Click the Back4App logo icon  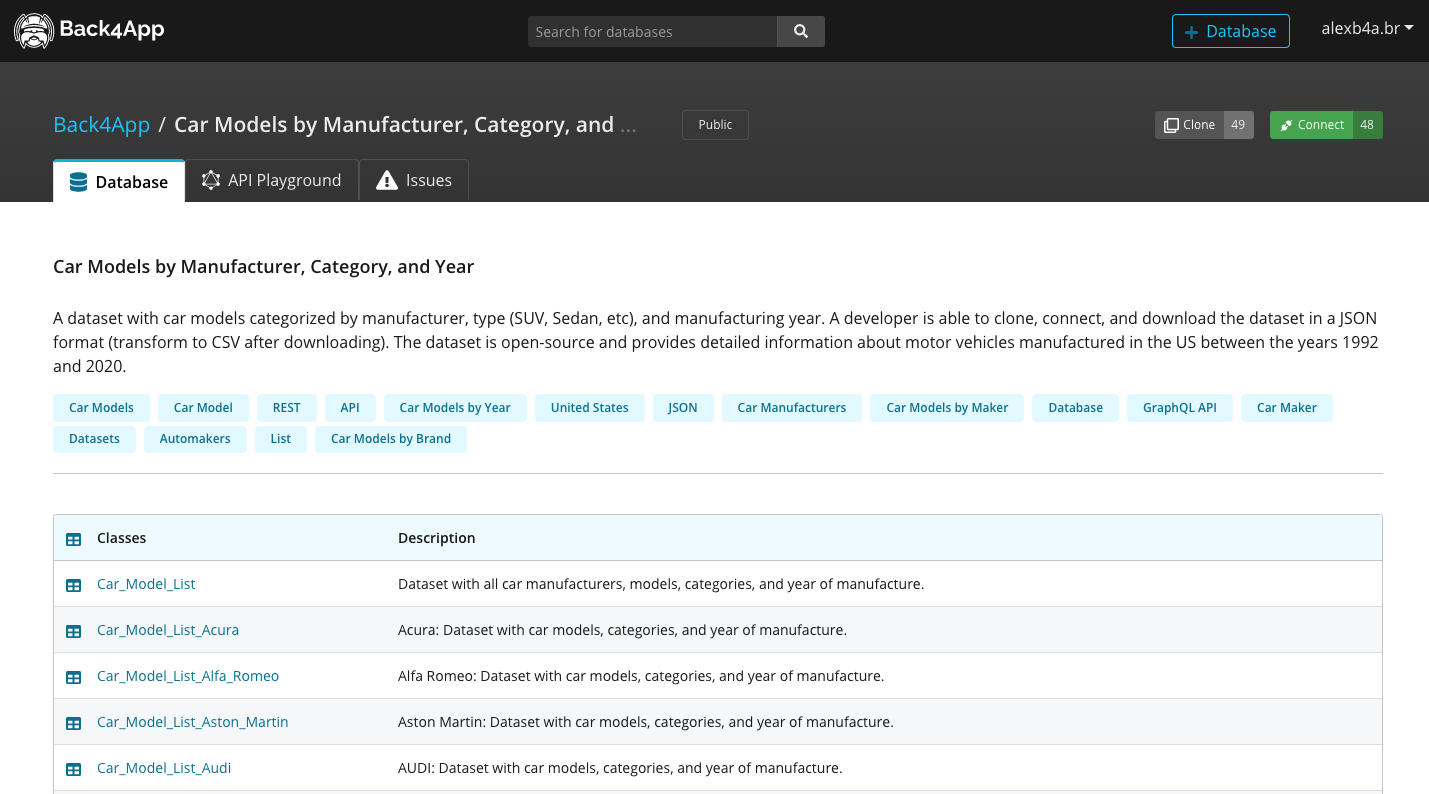[x=34, y=31]
